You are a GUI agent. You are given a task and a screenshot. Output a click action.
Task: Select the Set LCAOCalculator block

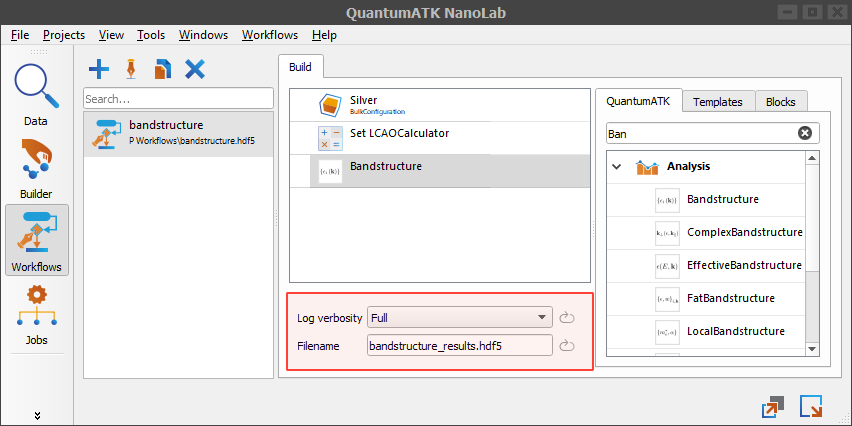tap(440, 138)
